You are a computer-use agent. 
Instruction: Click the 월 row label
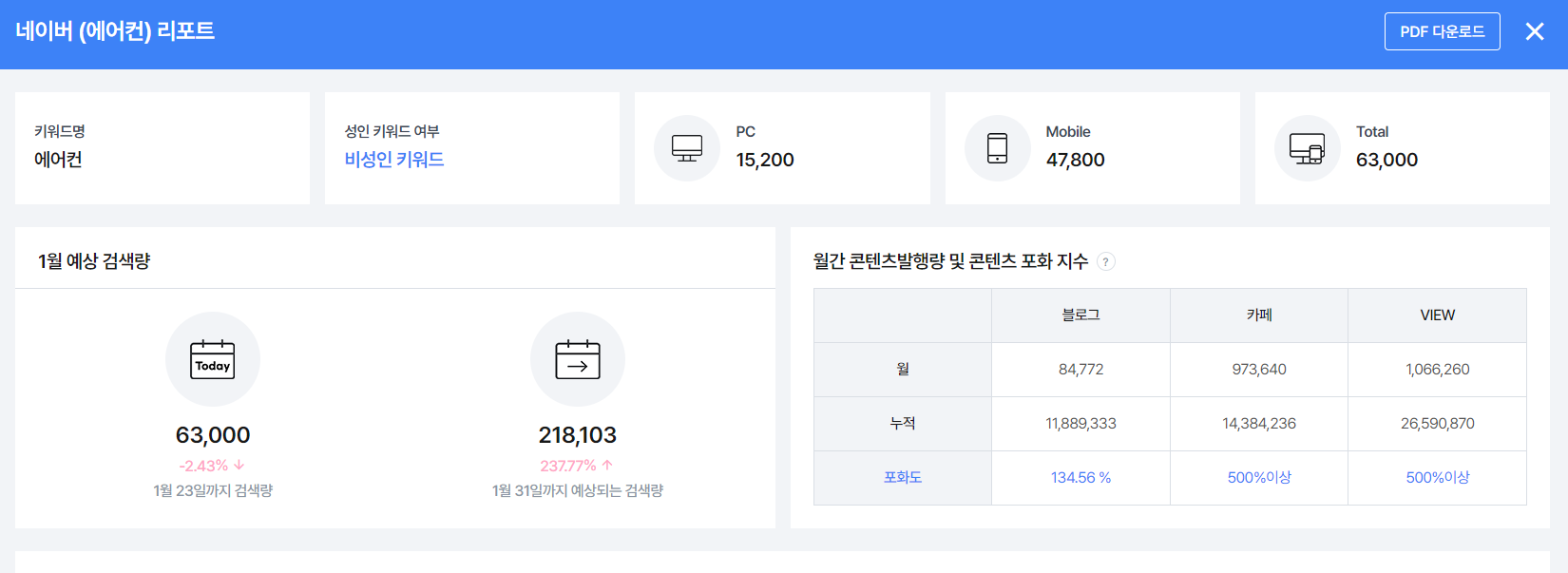(x=903, y=370)
